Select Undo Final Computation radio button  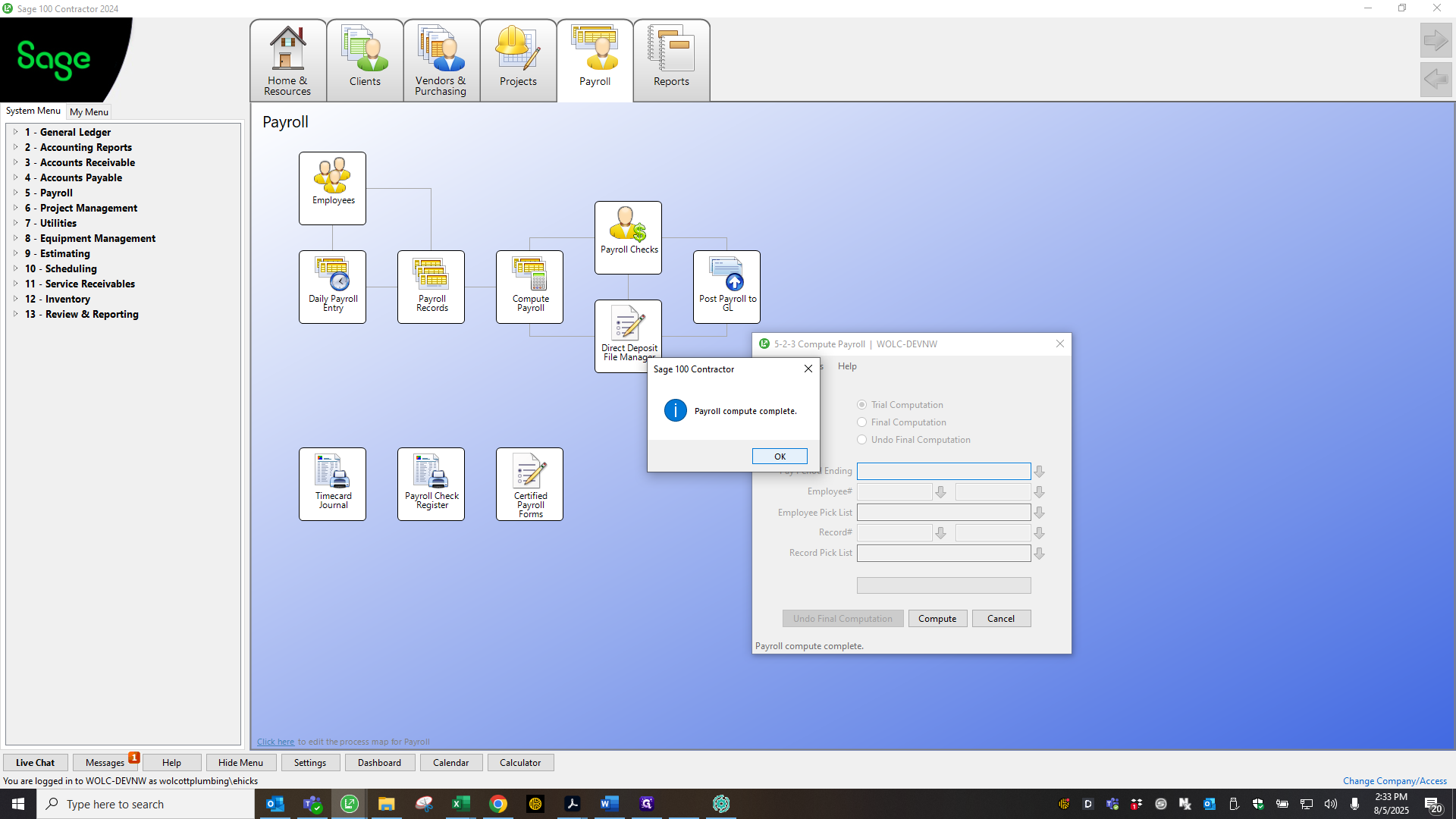point(861,440)
